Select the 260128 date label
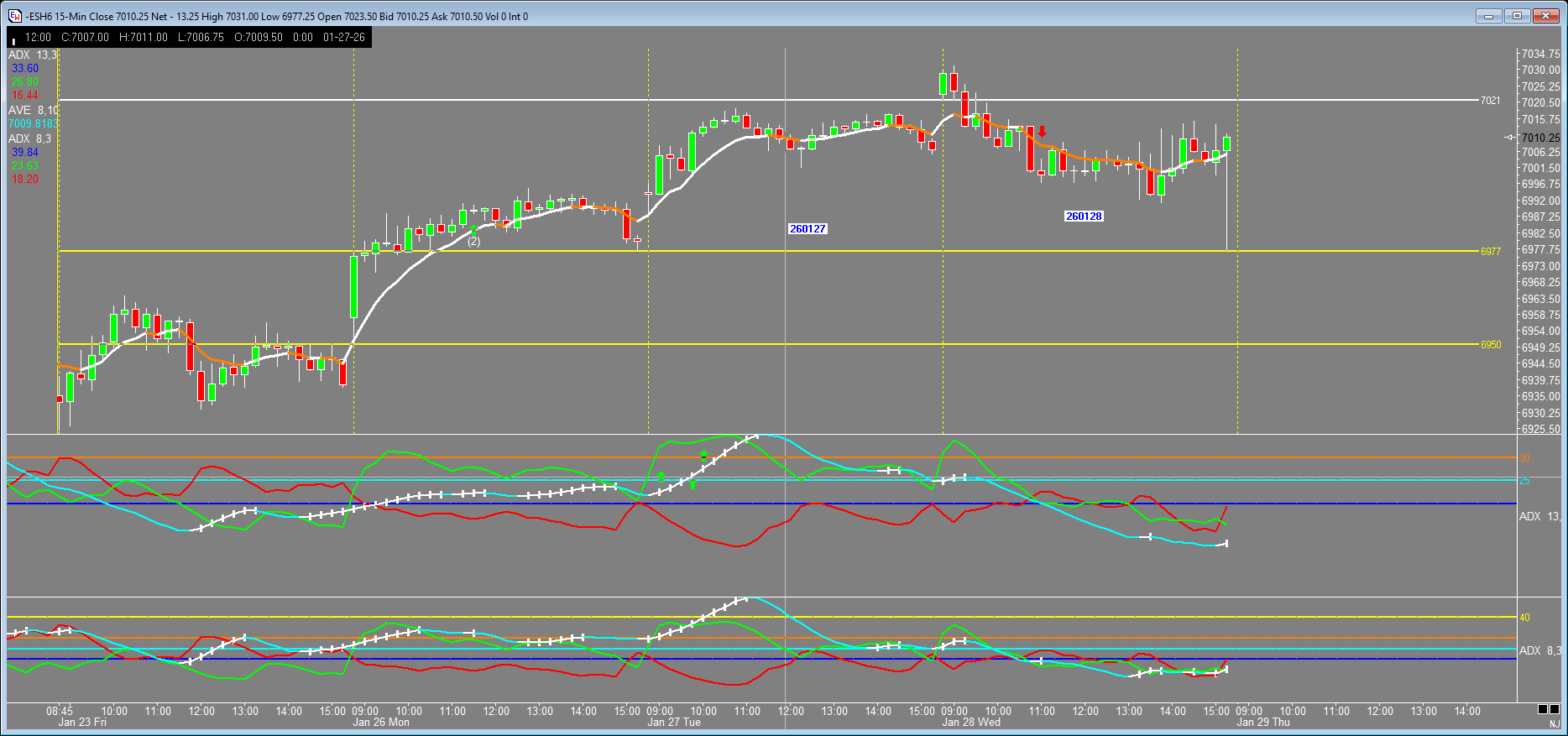 point(1084,217)
